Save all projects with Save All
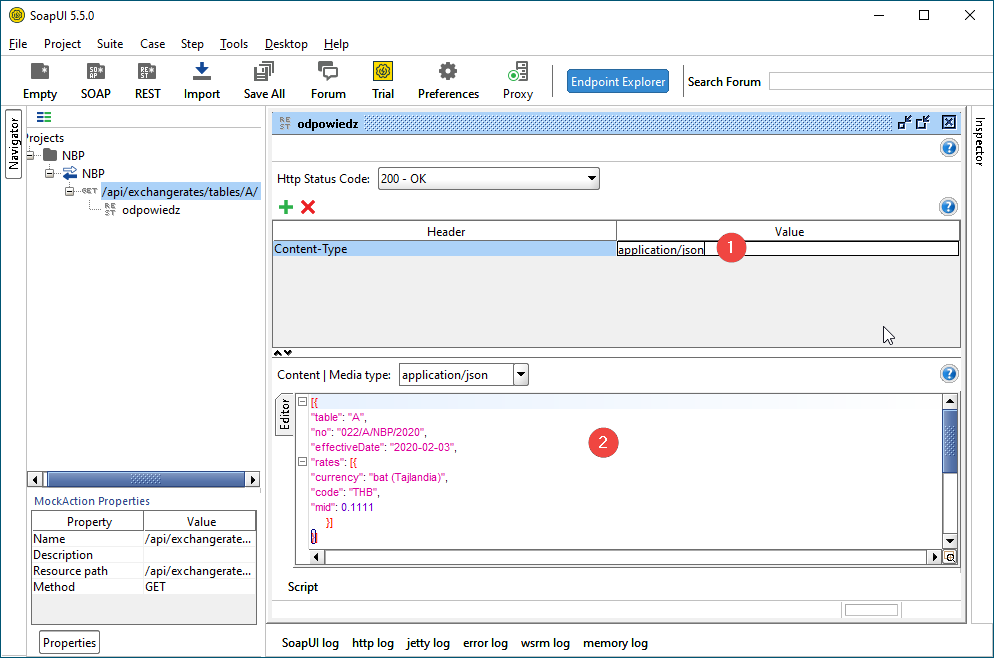This screenshot has width=994, height=658. (x=264, y=81)
